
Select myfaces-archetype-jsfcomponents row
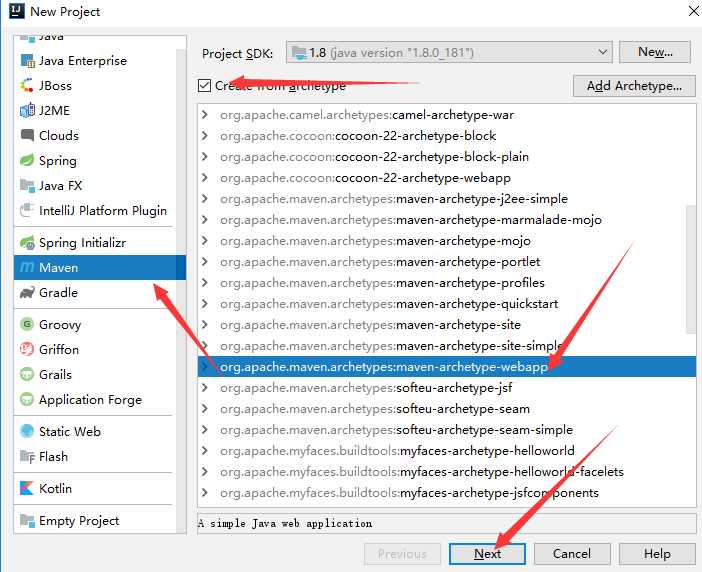tap(446, 493)
